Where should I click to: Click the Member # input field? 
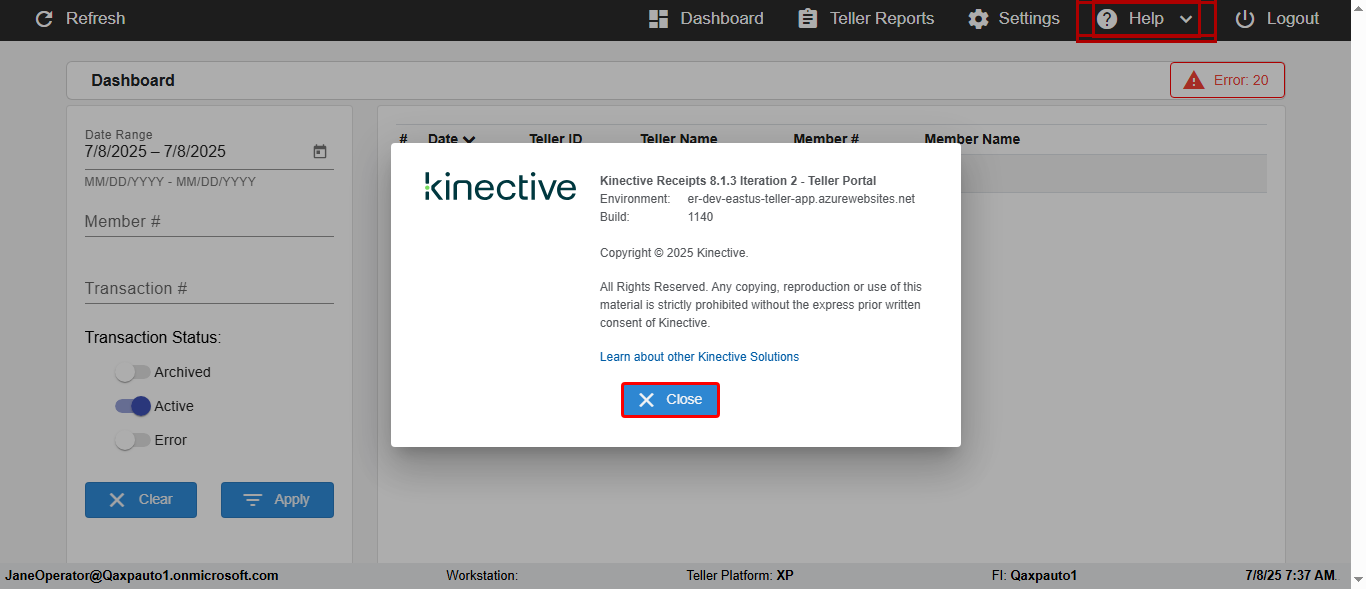[209, 222]
